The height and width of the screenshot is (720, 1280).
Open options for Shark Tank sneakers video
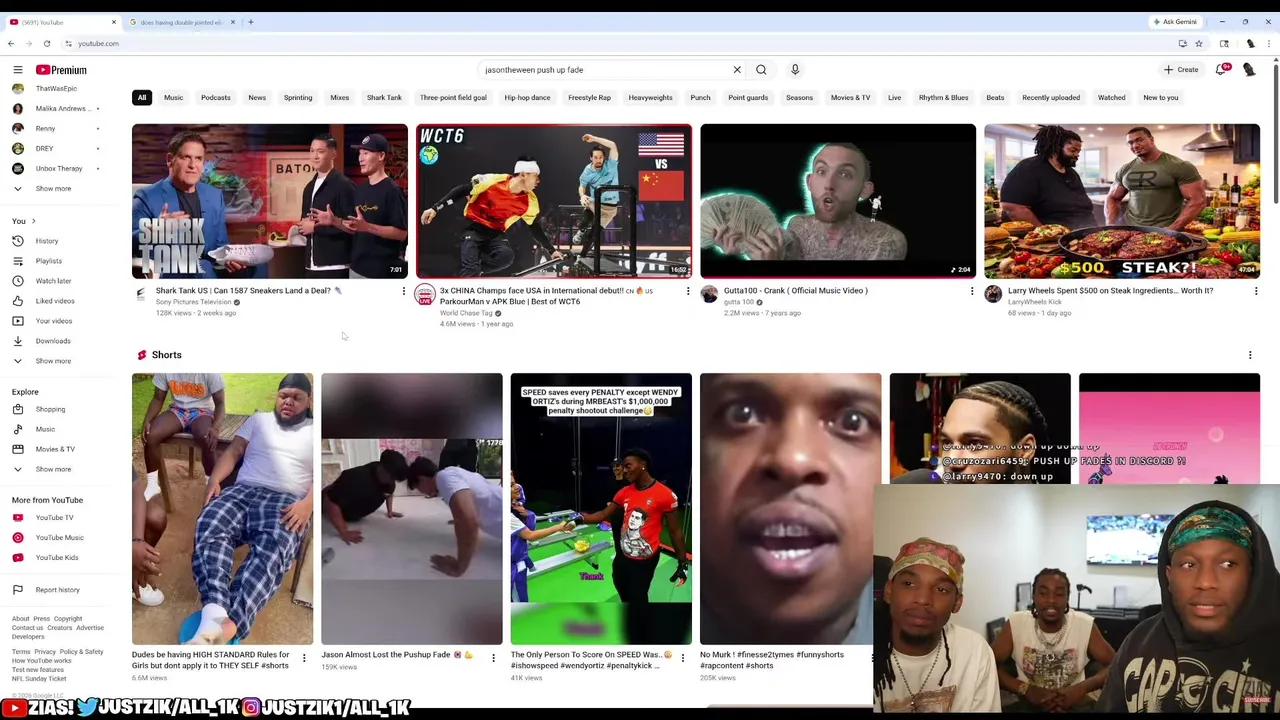[x=404, y=291]
